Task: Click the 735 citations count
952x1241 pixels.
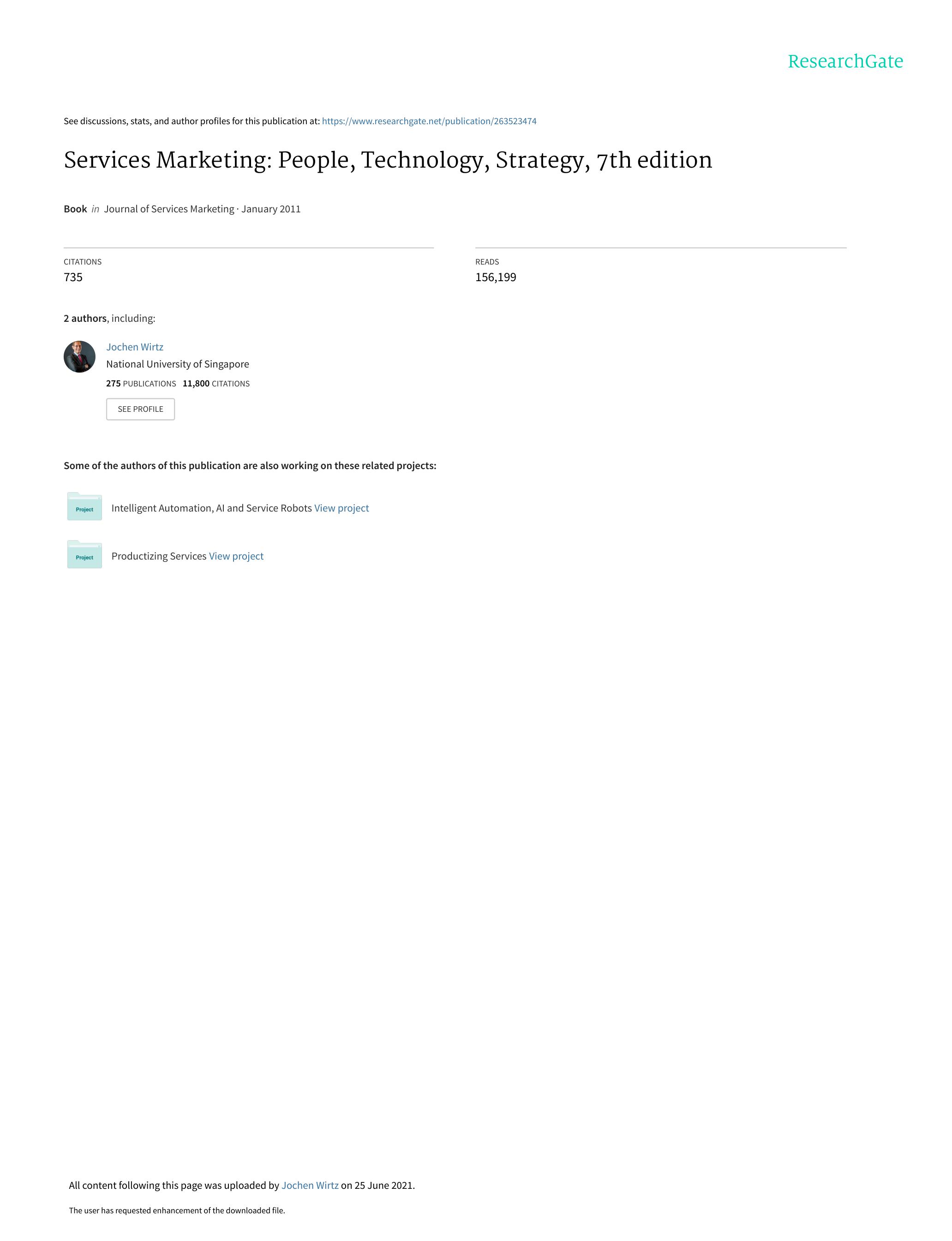Action: point(73,277)
